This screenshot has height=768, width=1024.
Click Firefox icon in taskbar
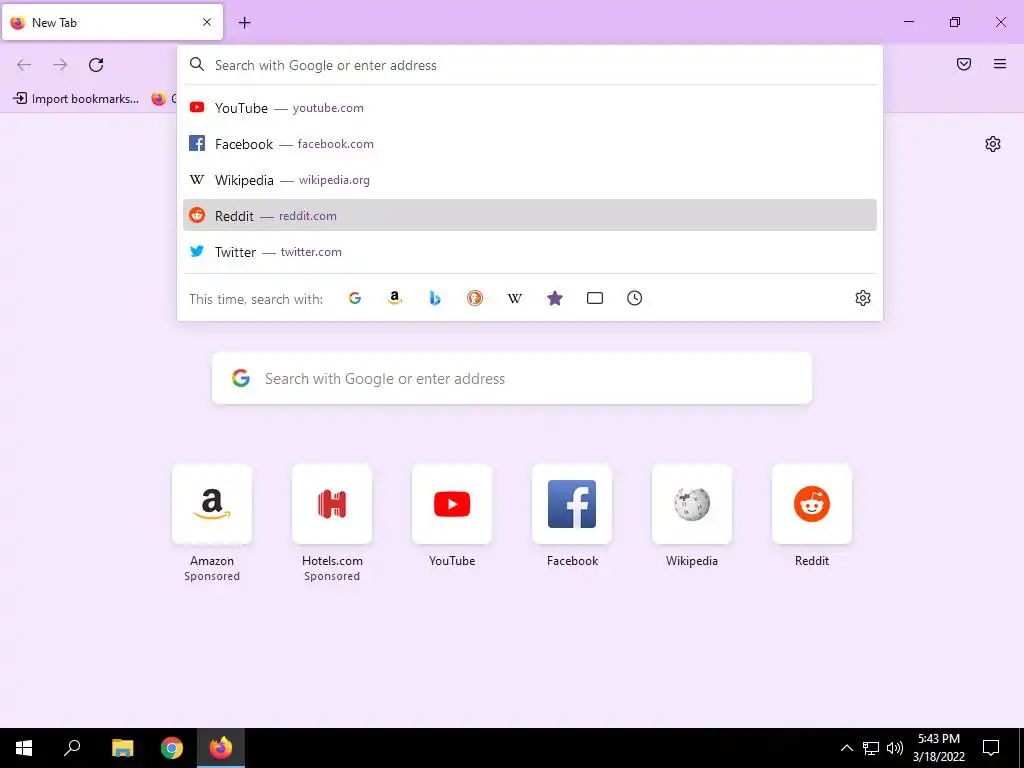click(221, 748)
